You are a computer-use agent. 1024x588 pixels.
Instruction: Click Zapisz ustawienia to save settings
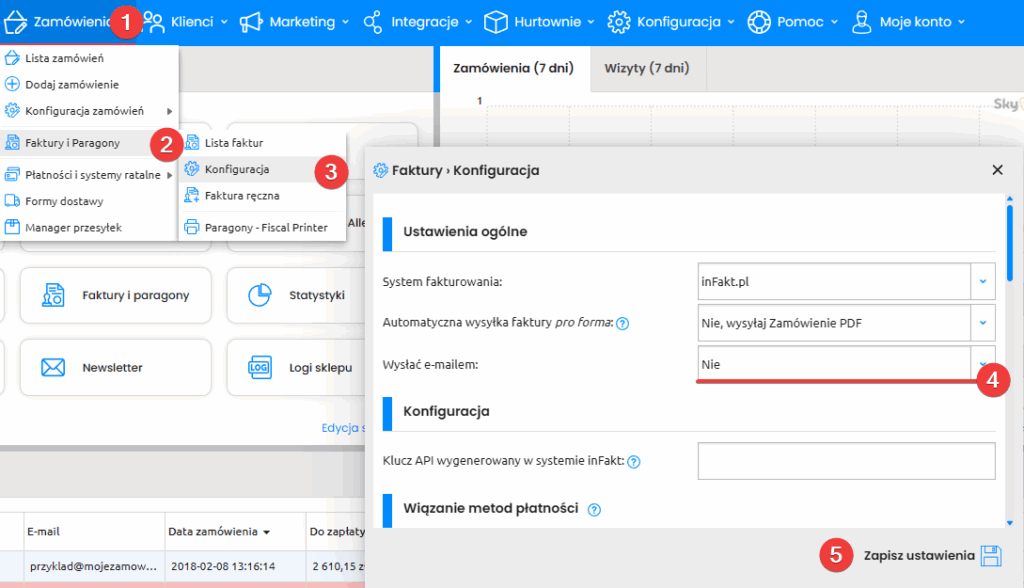click(x=918, y=556)
